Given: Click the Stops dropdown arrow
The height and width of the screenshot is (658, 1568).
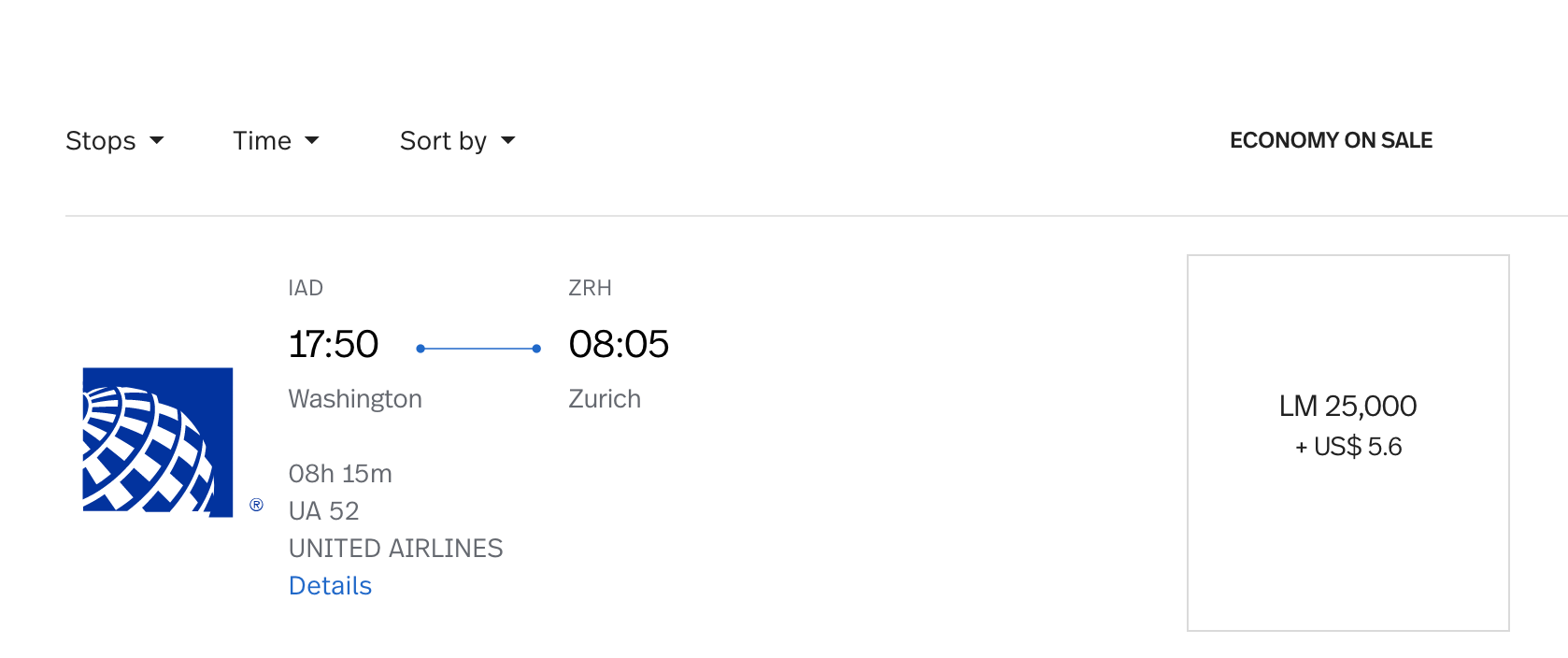Looking at the screenshot, I should click(x=157, y=140).
